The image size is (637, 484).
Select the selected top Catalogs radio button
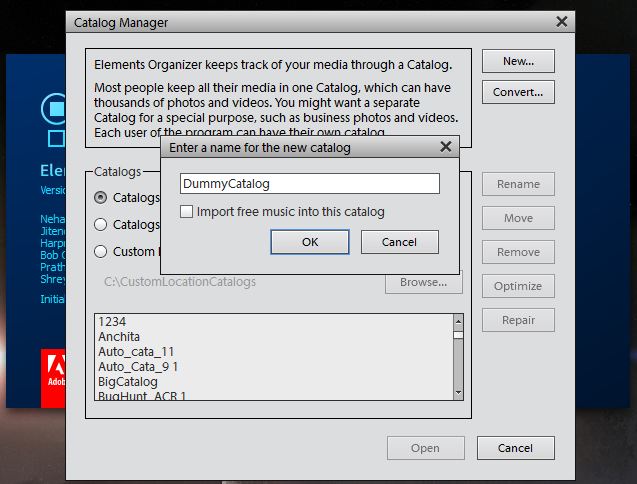(x=102, y=198)
